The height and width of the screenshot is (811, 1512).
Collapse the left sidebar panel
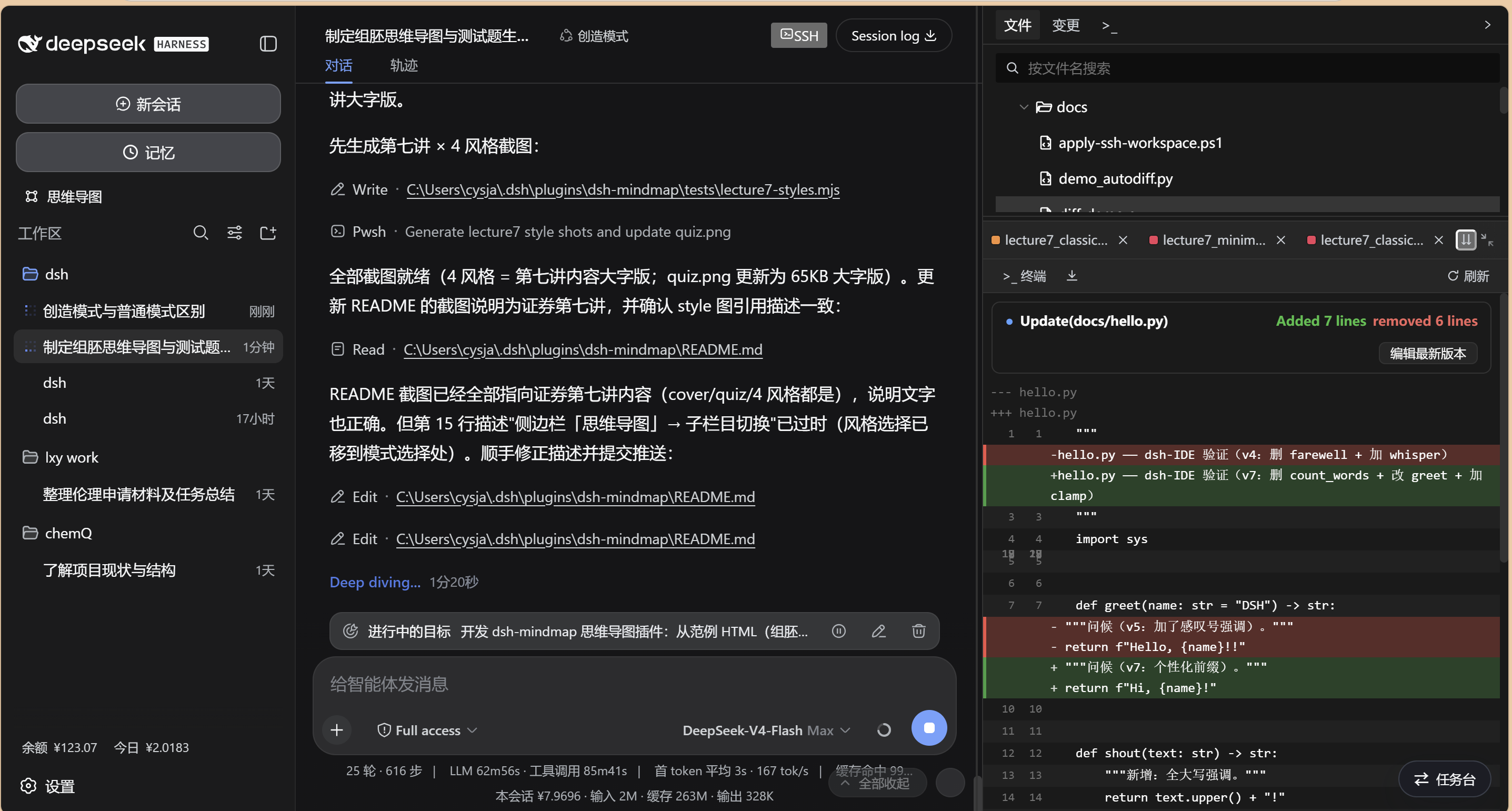(268, 44)
